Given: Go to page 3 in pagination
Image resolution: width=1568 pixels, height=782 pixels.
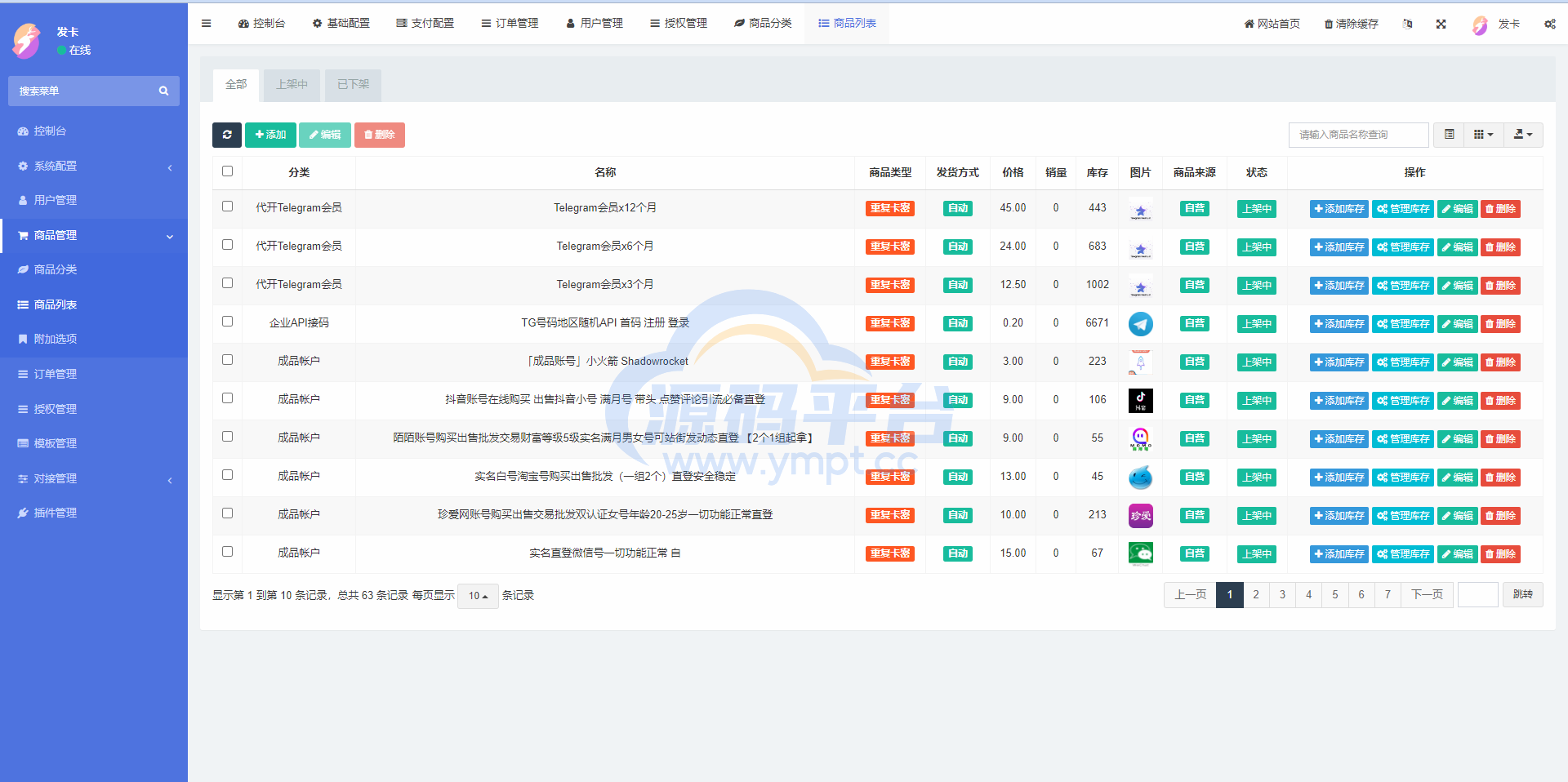Looking at the screenshot, I should (x=1282, y=594).
